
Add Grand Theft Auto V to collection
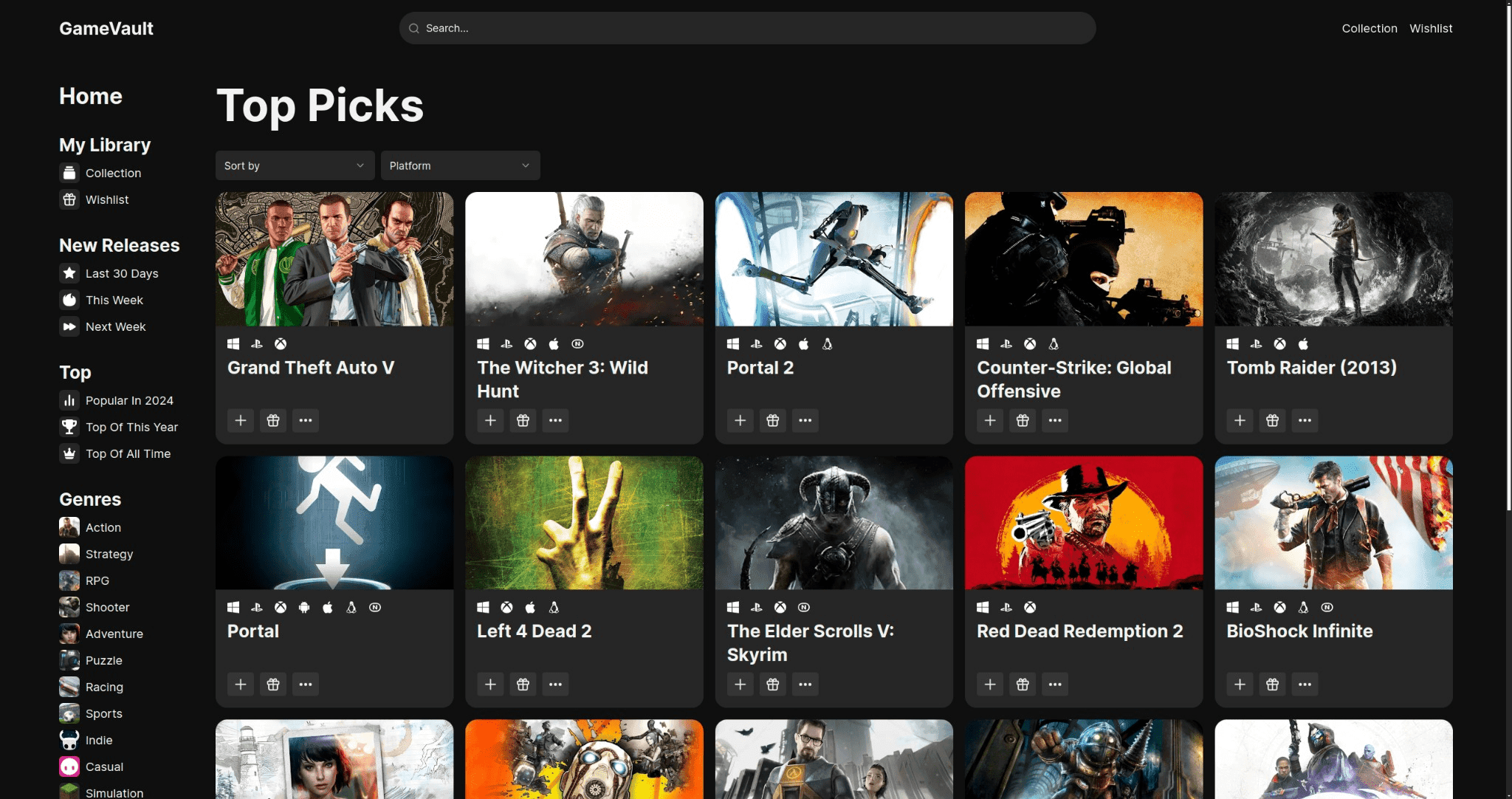click(x=241, y=420)
